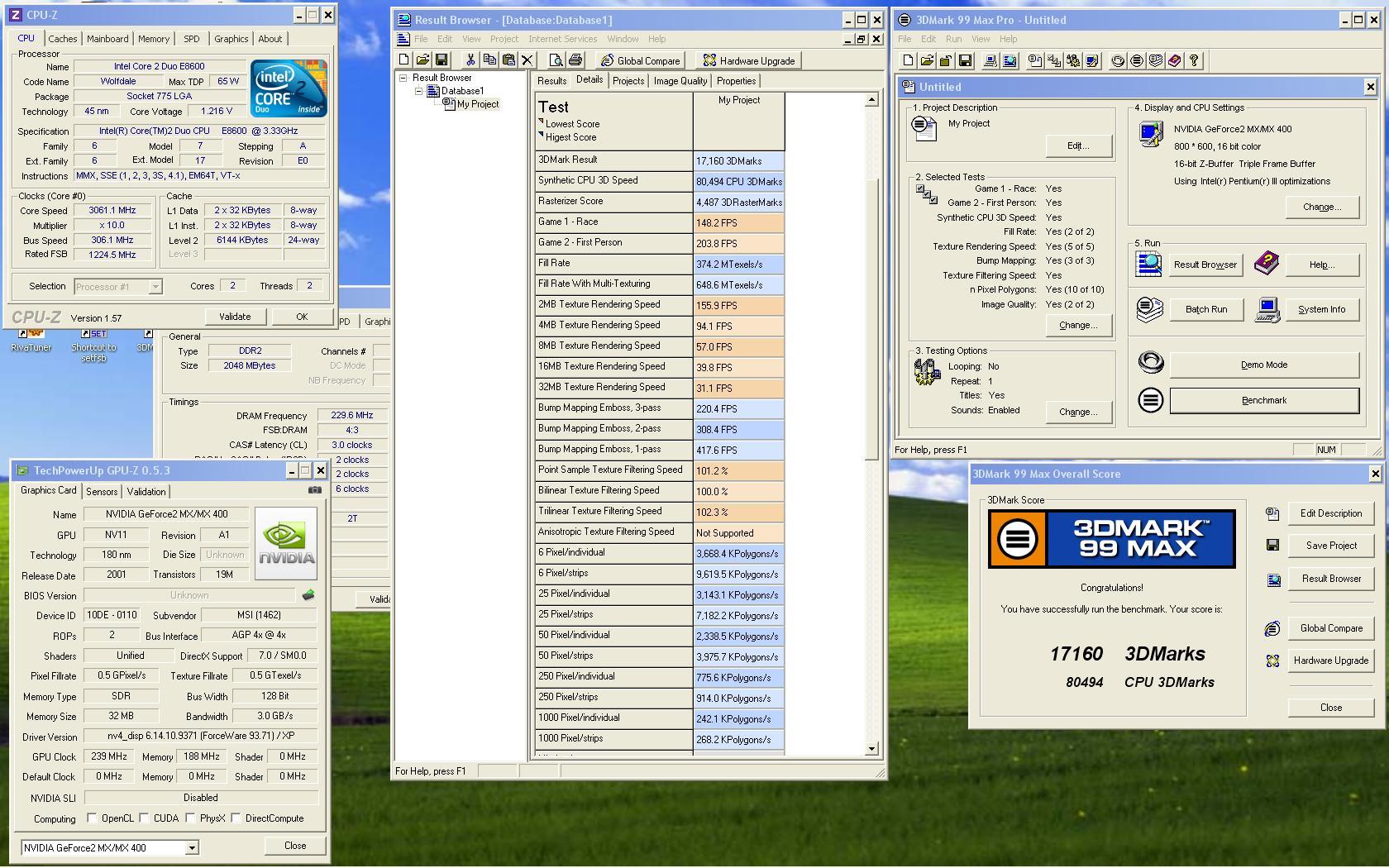Image resolution: width=1389 pixels, height=868 pixels.
Task: Open Print Preview in Result Browser toolbar
Action: coord(556,60)
